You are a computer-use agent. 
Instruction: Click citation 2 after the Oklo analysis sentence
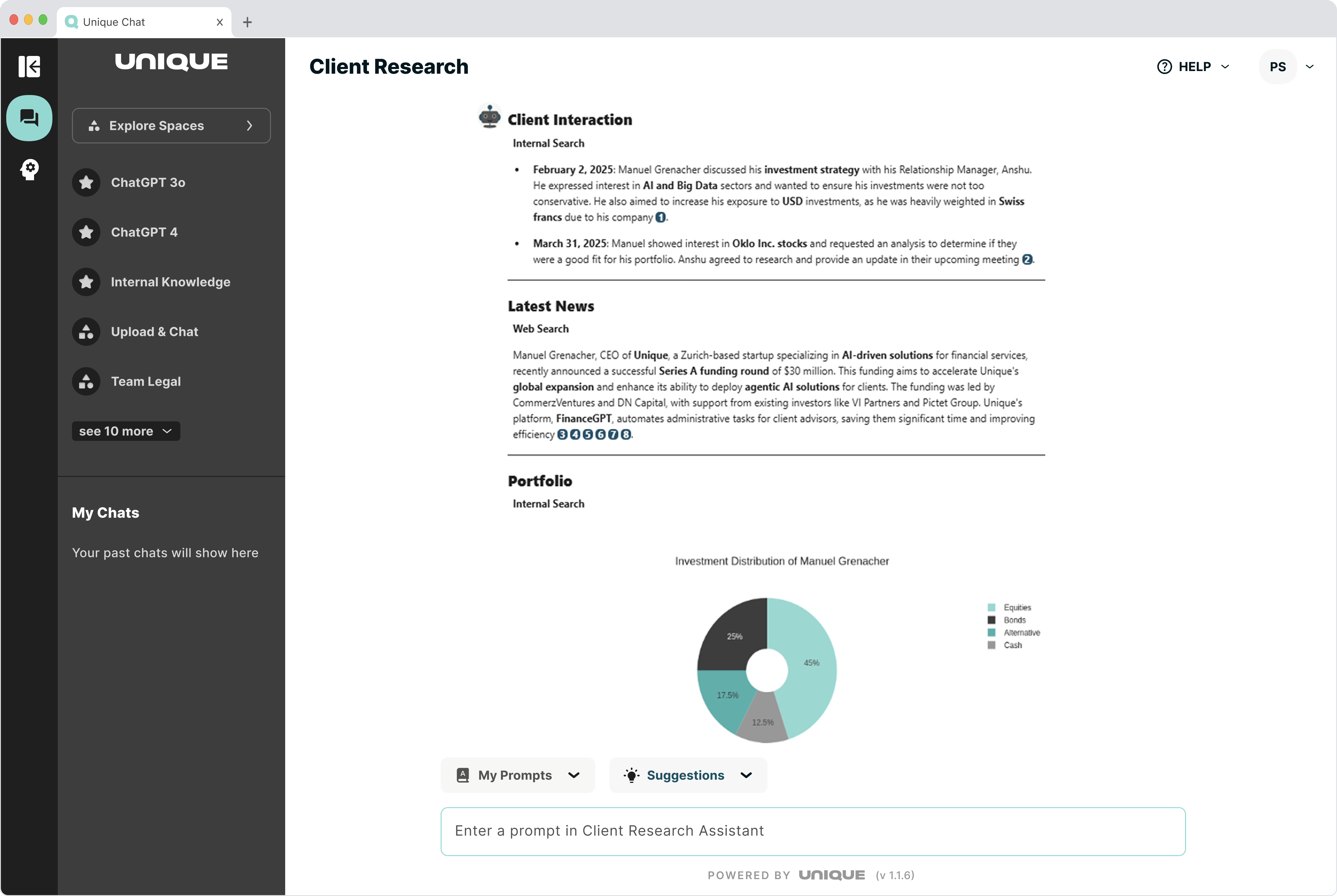pyautogui.click(x=1027, y=259)
